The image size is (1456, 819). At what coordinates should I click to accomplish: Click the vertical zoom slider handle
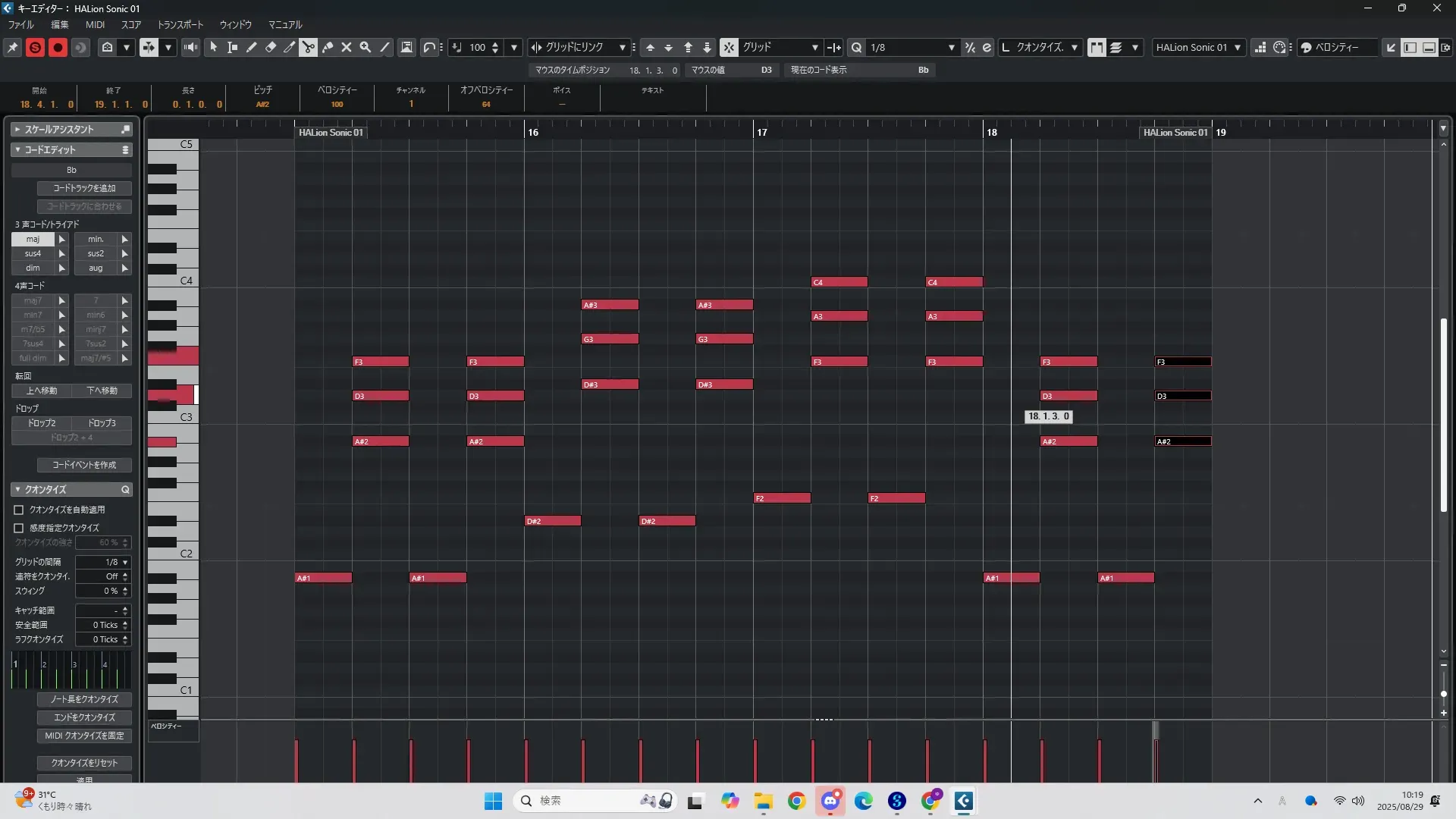pos(1443,693)
